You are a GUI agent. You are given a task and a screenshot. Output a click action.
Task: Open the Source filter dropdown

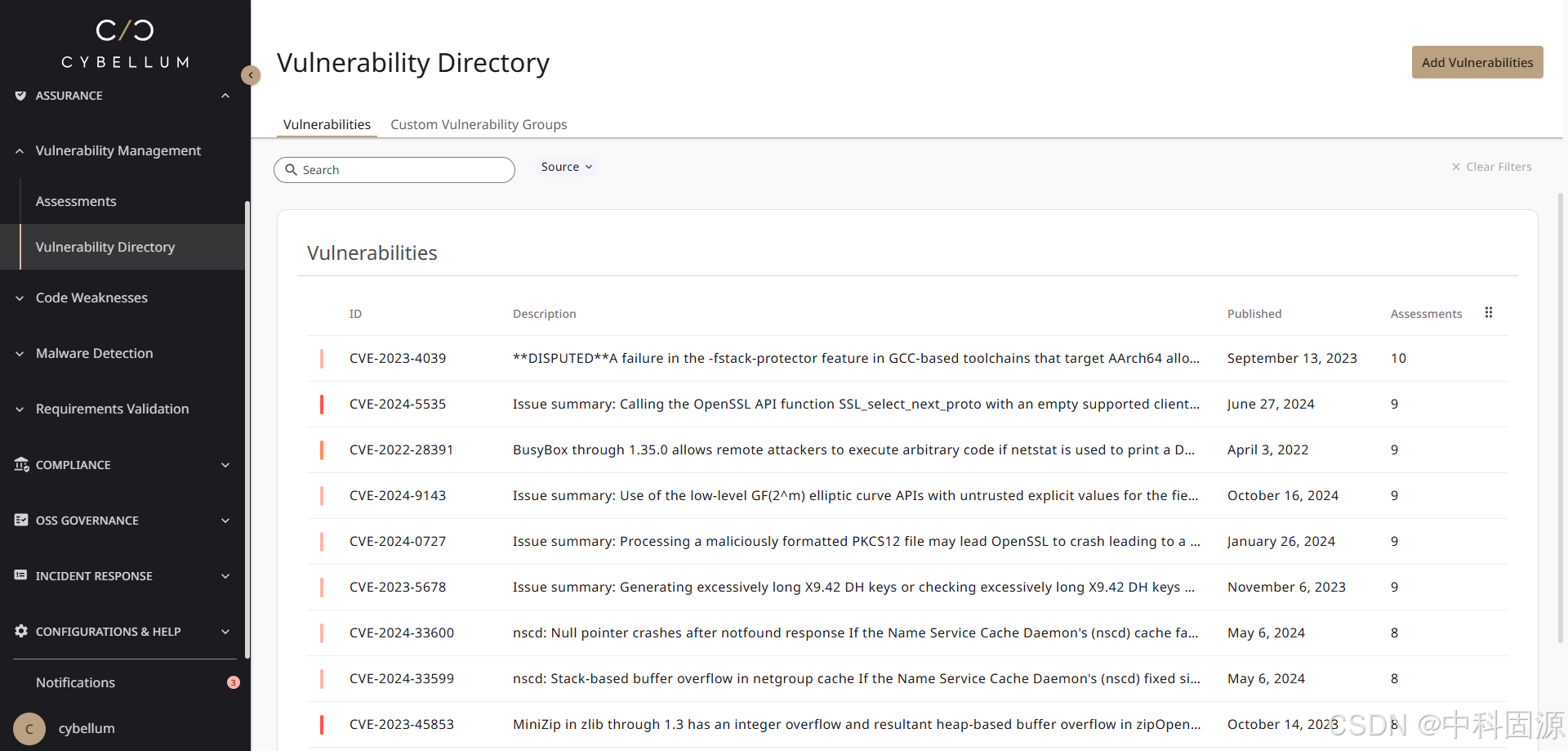567,167
